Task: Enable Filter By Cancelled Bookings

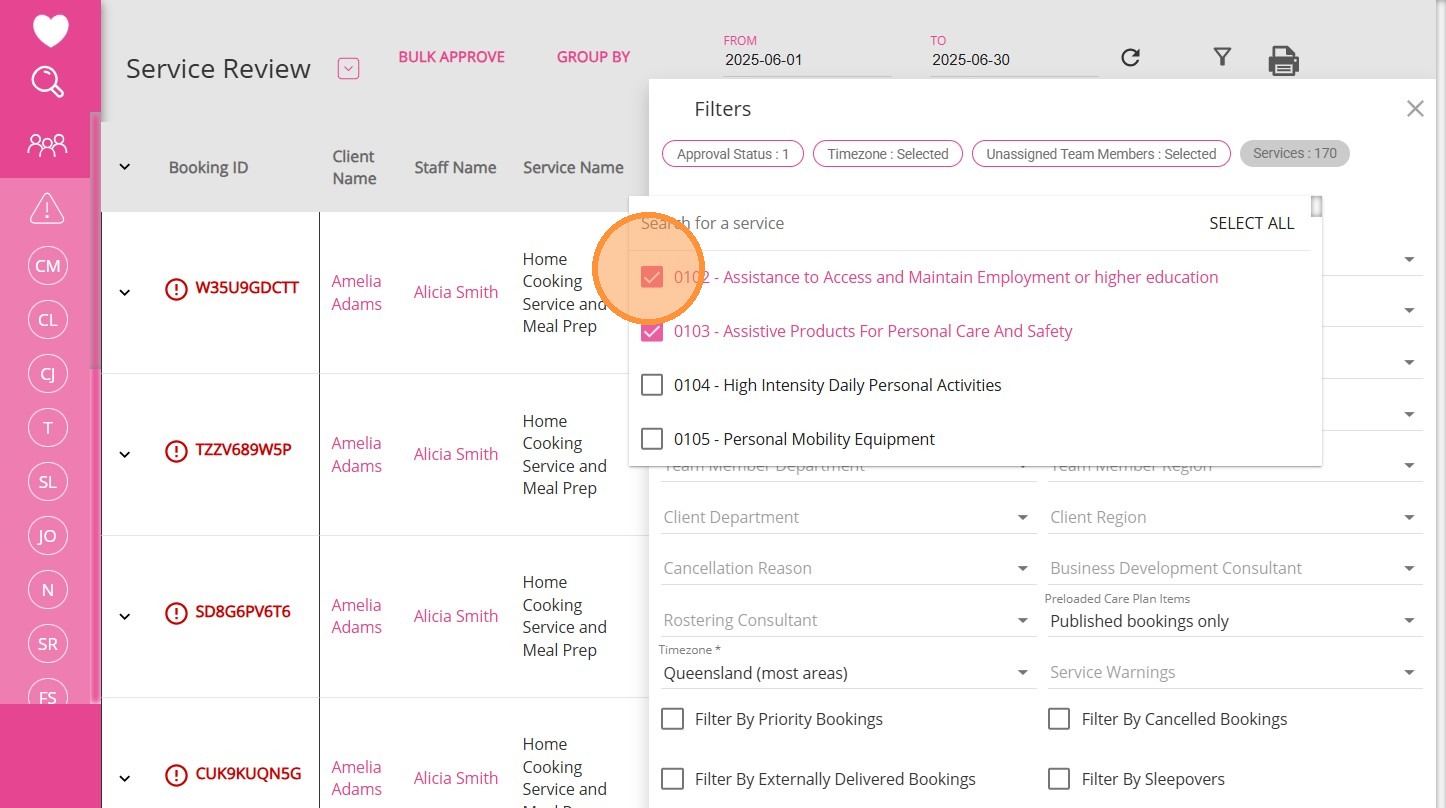Action: [1059, 719]
